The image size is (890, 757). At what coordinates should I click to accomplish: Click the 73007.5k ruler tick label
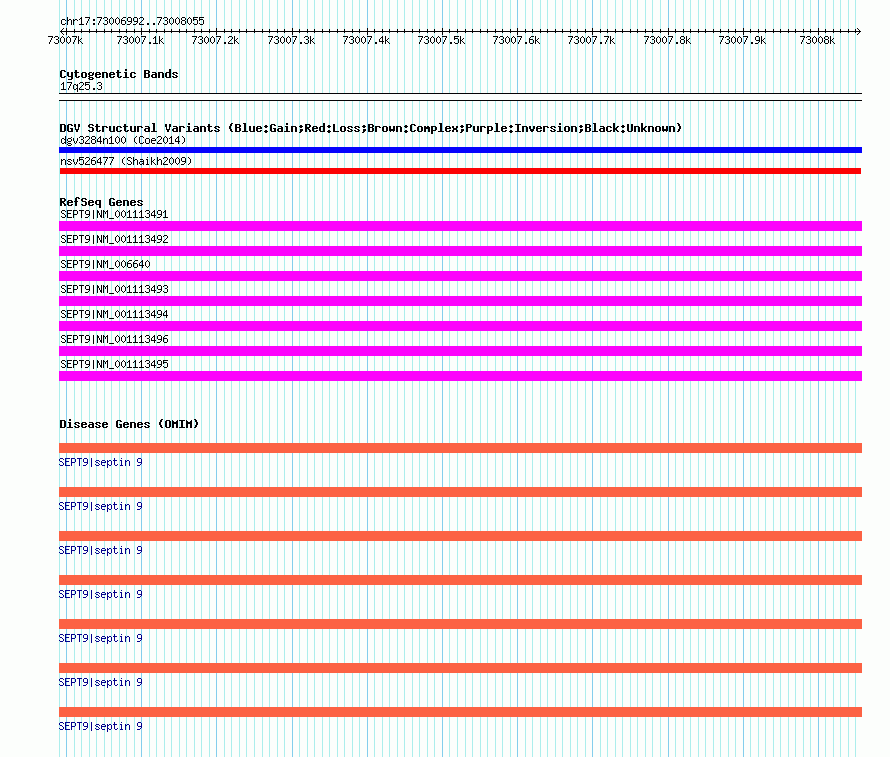(x=441, y=40)
